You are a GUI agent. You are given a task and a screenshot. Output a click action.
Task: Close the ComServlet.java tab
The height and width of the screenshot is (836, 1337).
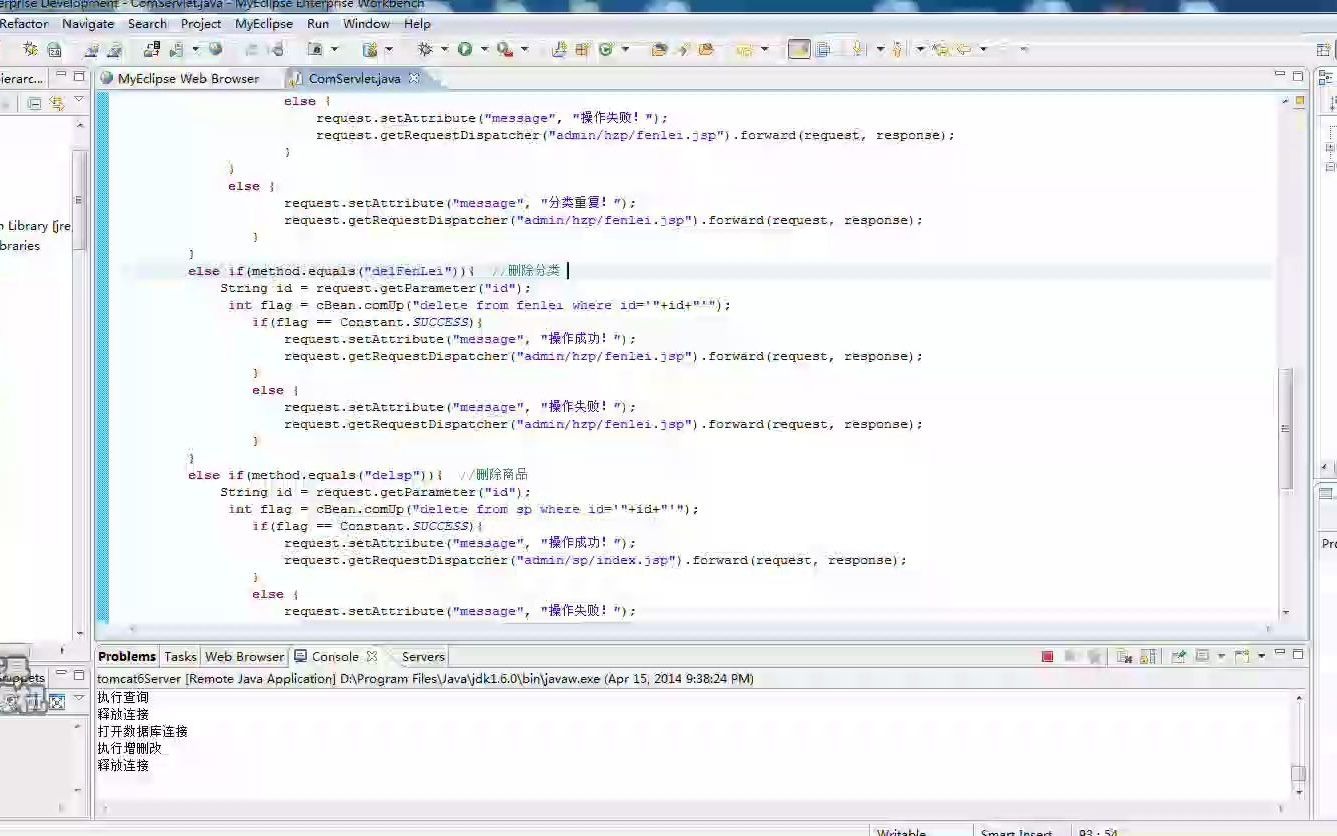[x=414, y=77]
